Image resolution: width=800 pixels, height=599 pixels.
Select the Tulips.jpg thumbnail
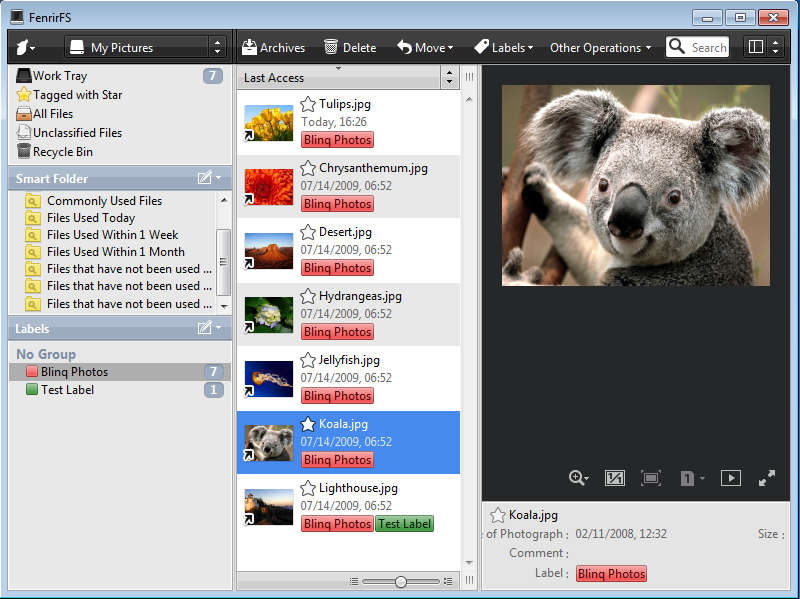tap(269, 123)
